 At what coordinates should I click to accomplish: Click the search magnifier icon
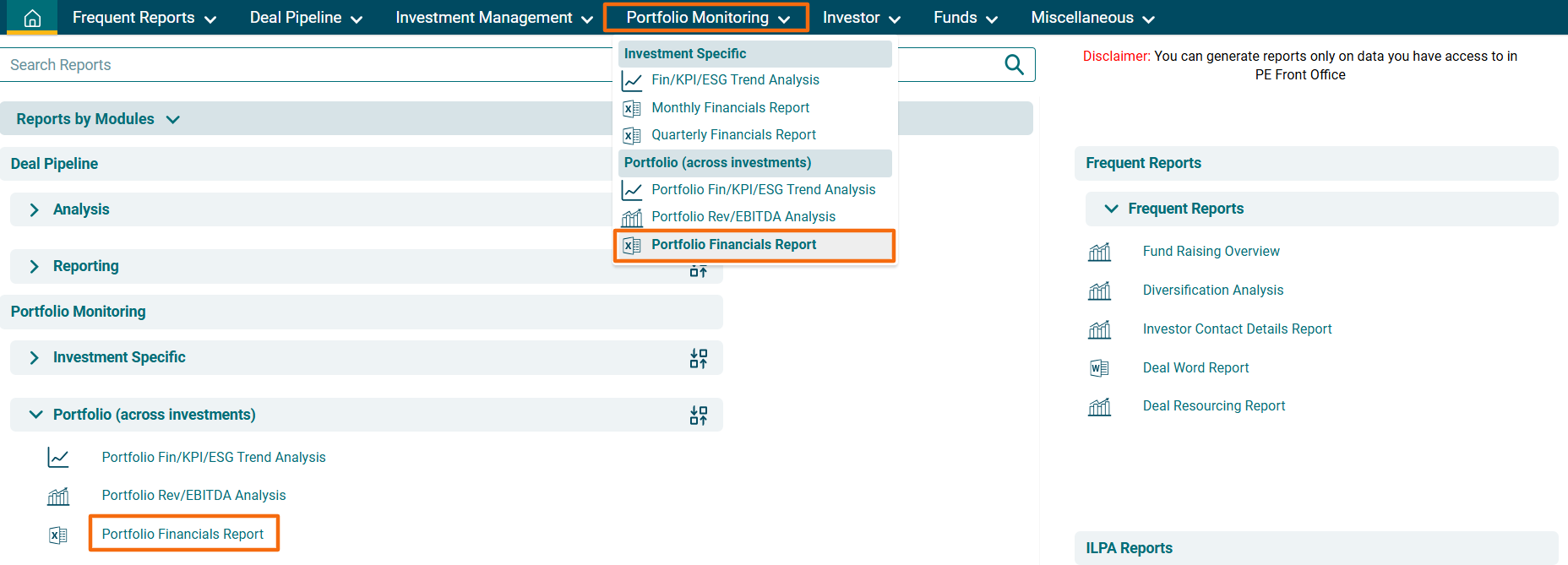[1014, 65]
